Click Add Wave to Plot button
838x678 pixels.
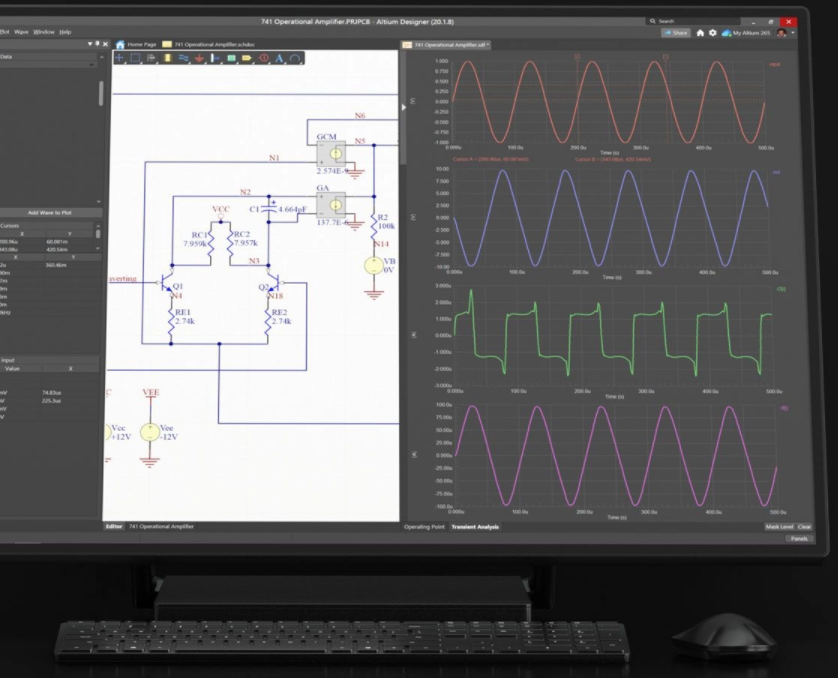click(x=50, y=213)
